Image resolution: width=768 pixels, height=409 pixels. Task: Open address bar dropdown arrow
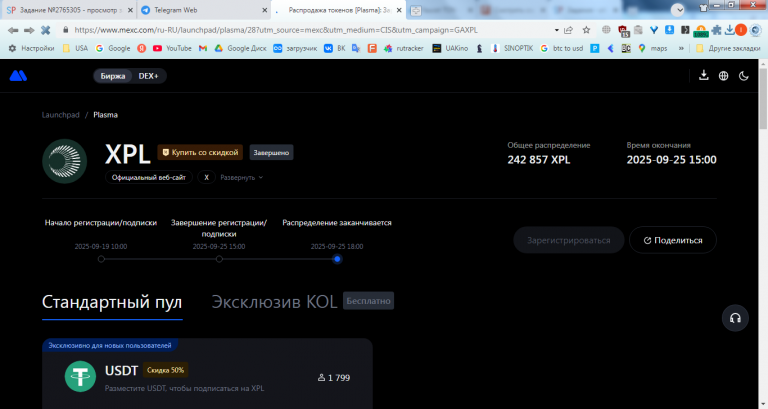(556, 30)
